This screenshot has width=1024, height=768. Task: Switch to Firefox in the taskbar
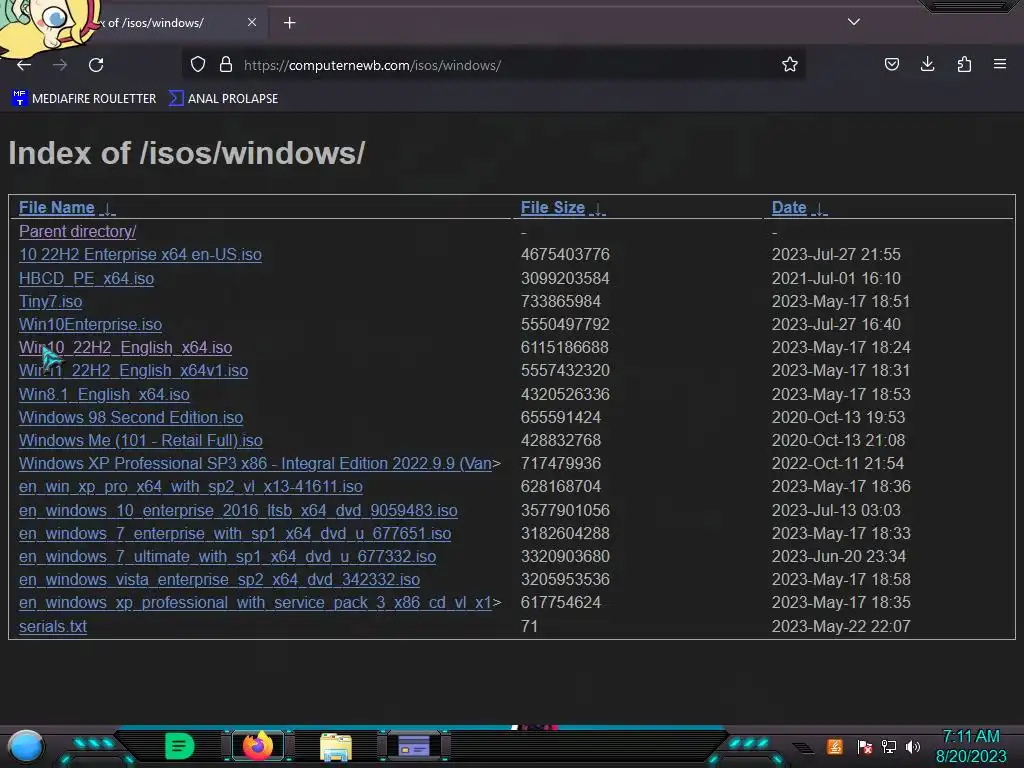[x=258, y=746]
